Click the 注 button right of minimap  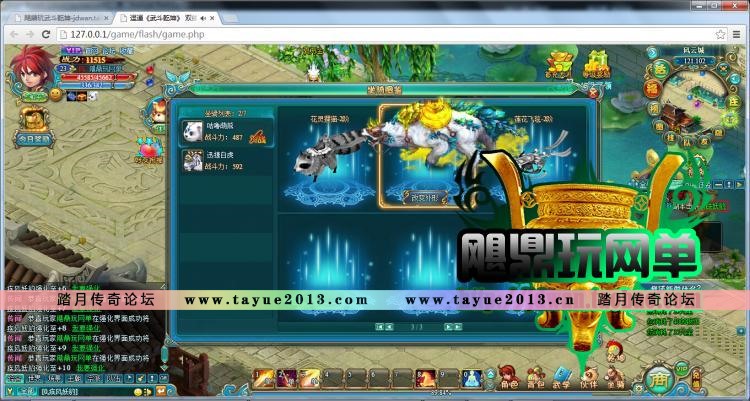pos(734,101)
